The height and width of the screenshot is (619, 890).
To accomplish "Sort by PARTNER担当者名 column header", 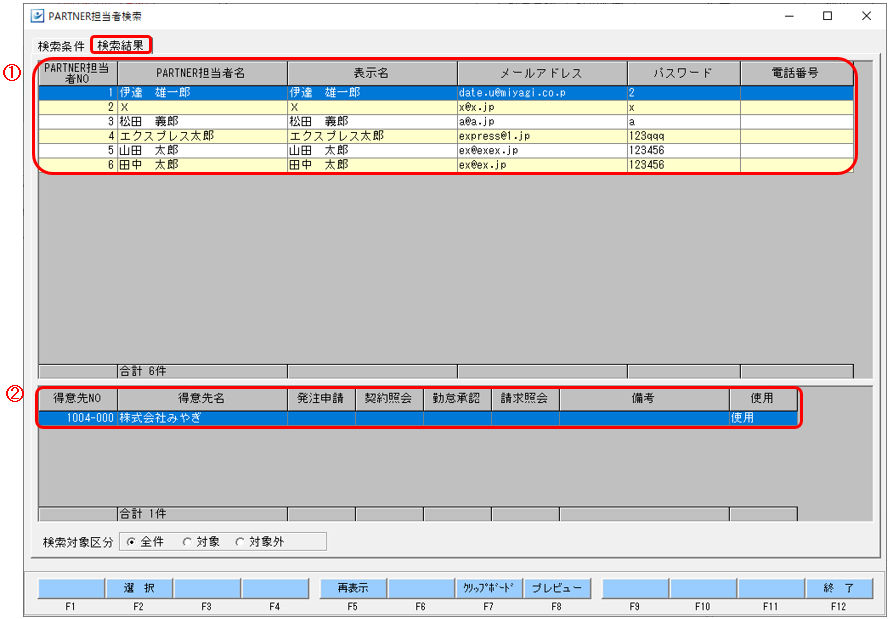I will (202, 73).
